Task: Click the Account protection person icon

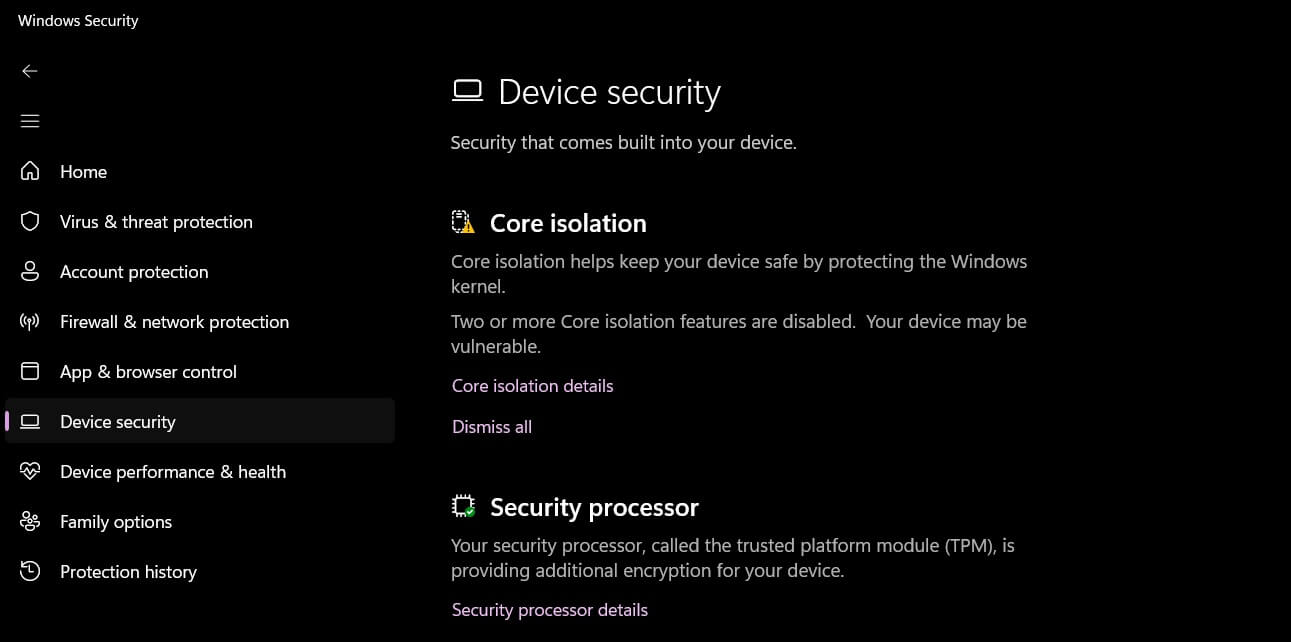Action: click(x=30, y=271)
